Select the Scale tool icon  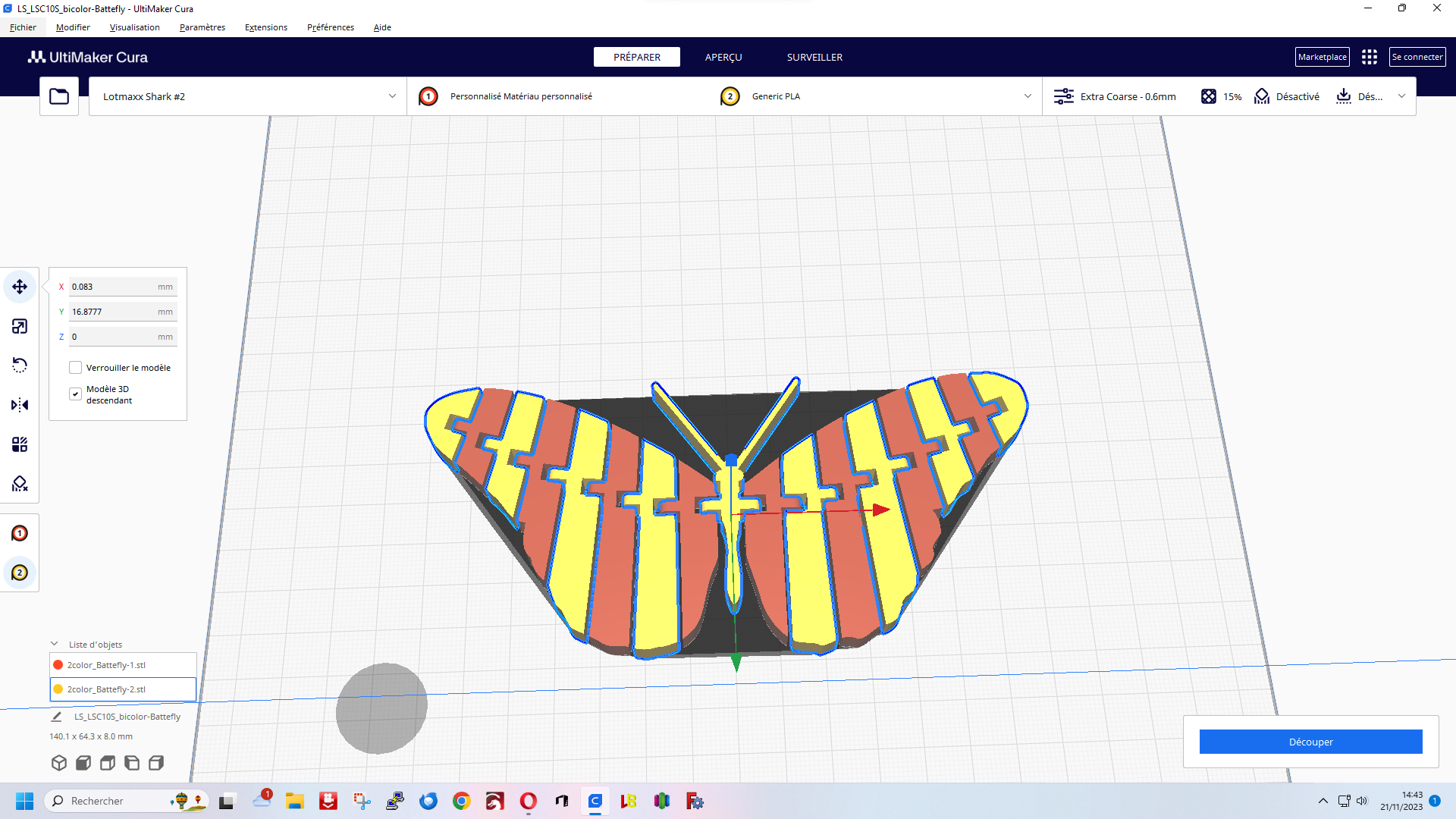[x=20, y=326]
